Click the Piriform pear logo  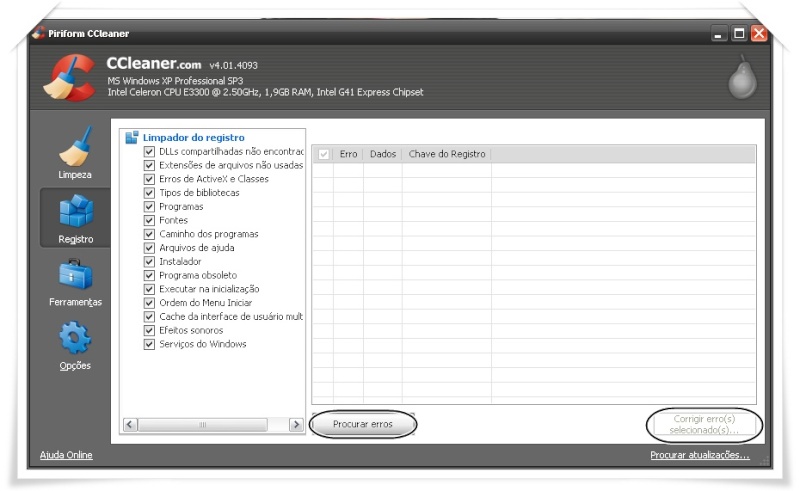[742, 77]
